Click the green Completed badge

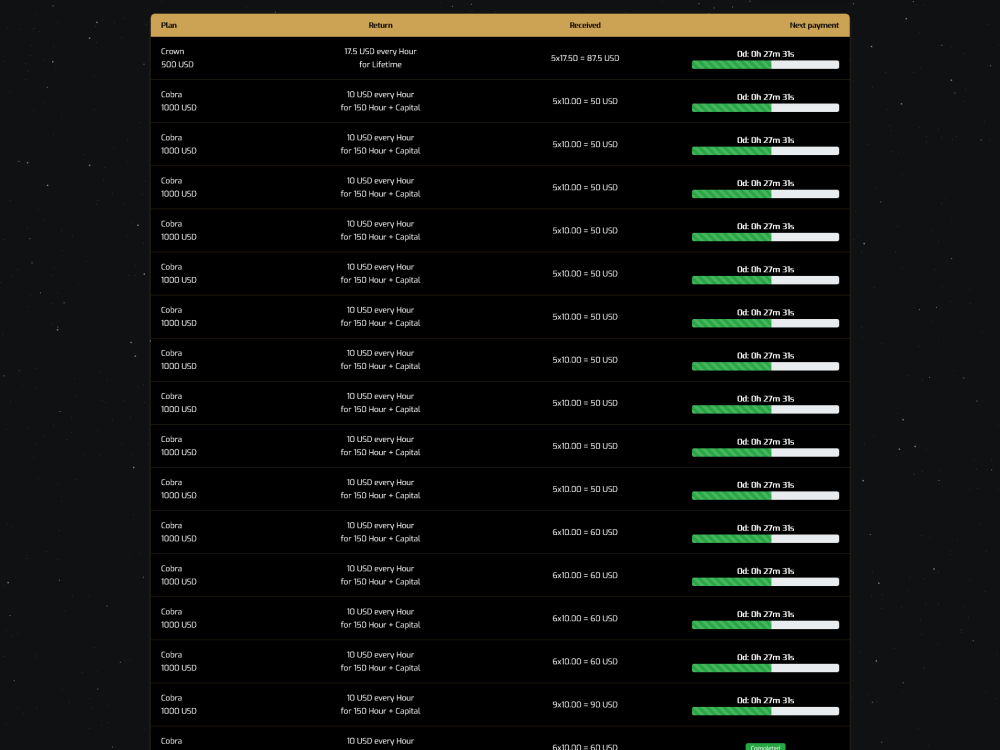pos(765,747)
